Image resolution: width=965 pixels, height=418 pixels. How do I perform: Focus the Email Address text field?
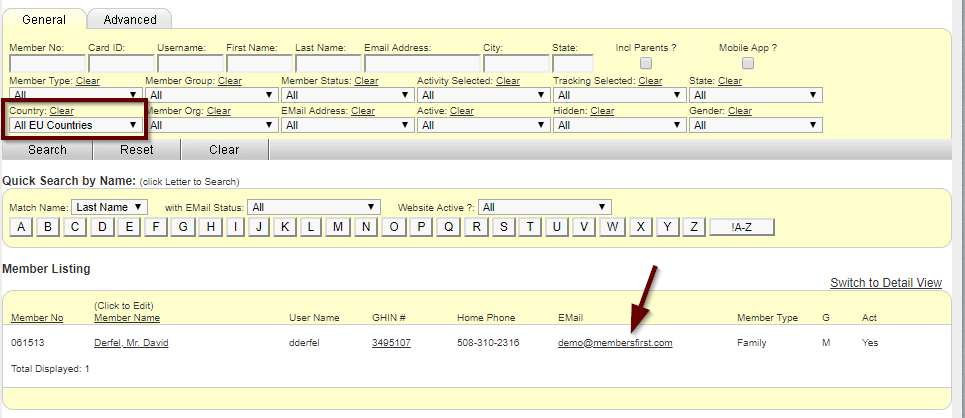[x=422, y=63]
